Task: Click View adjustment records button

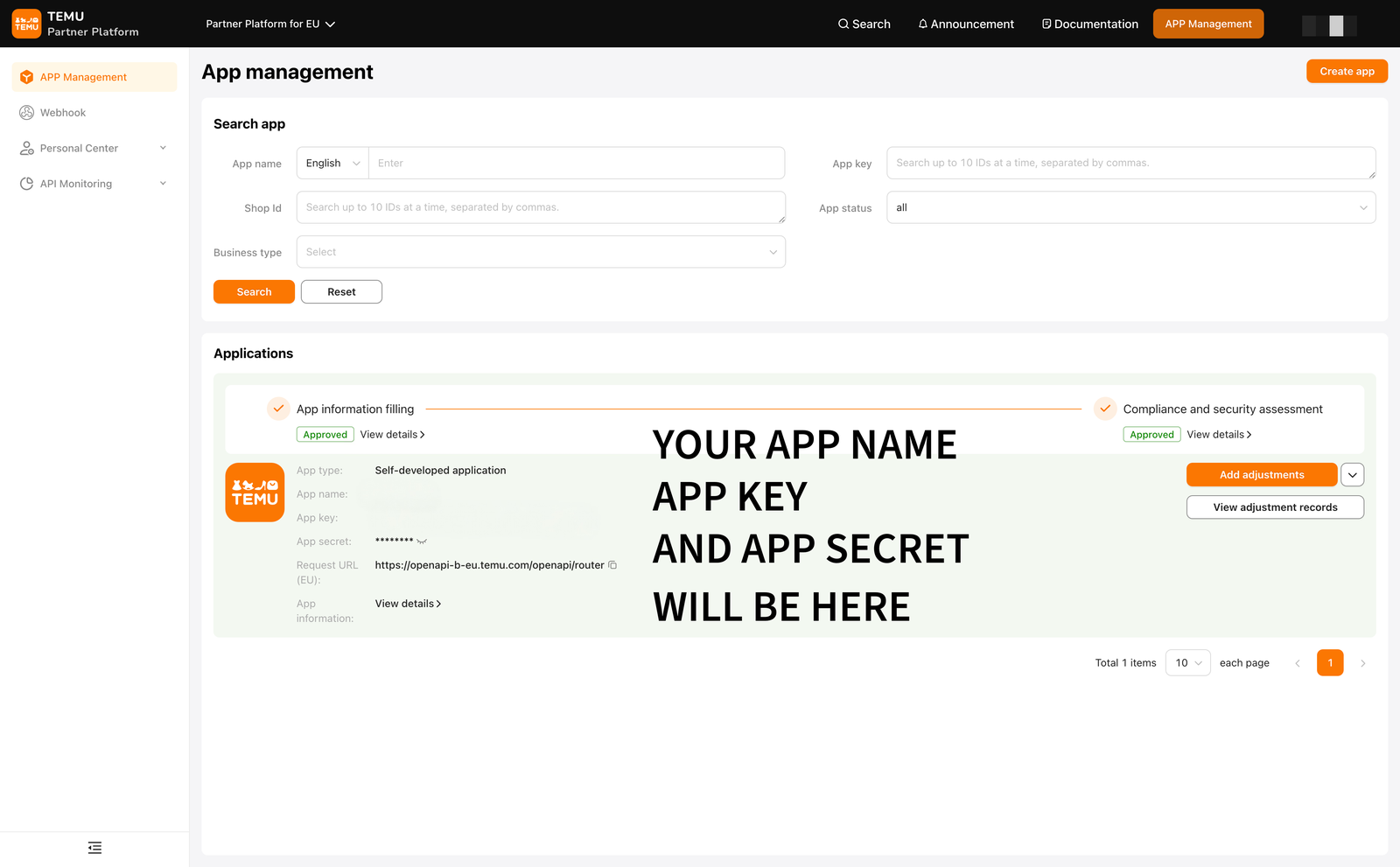Action: coord(1275,507)
